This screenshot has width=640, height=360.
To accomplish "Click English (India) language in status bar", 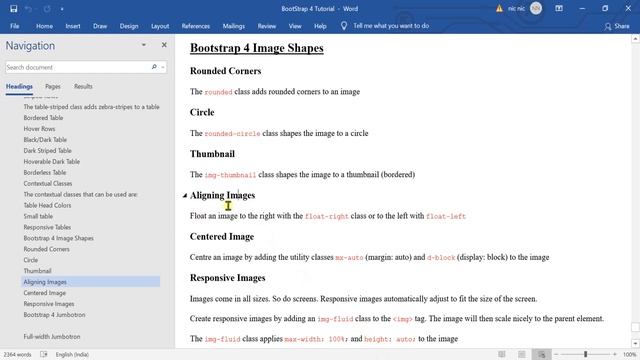I will (x=72, y=354).
